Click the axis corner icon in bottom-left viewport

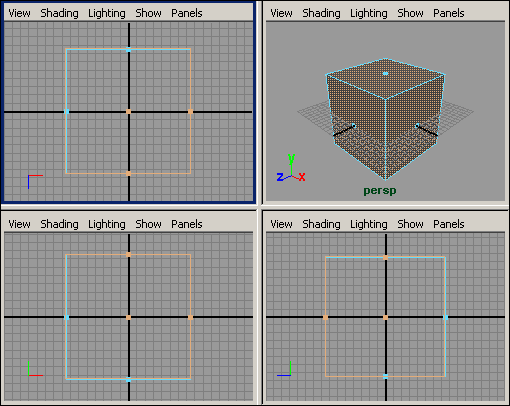coord(35,369)
